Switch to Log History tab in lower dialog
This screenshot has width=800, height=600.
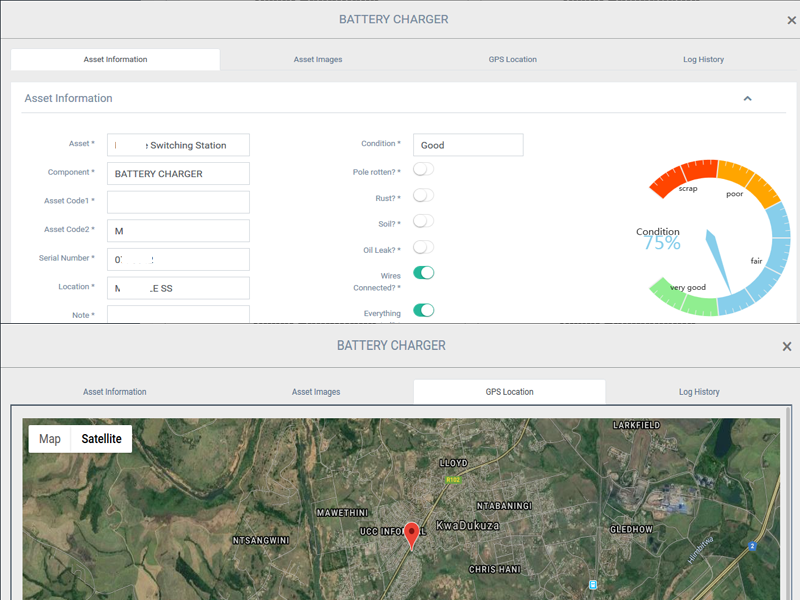pyautogui.click(x=699, y=392)
